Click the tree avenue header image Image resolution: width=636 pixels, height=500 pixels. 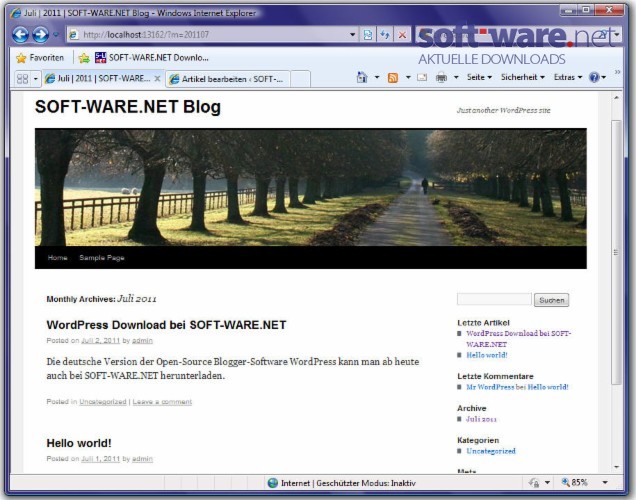pos(311,187)
